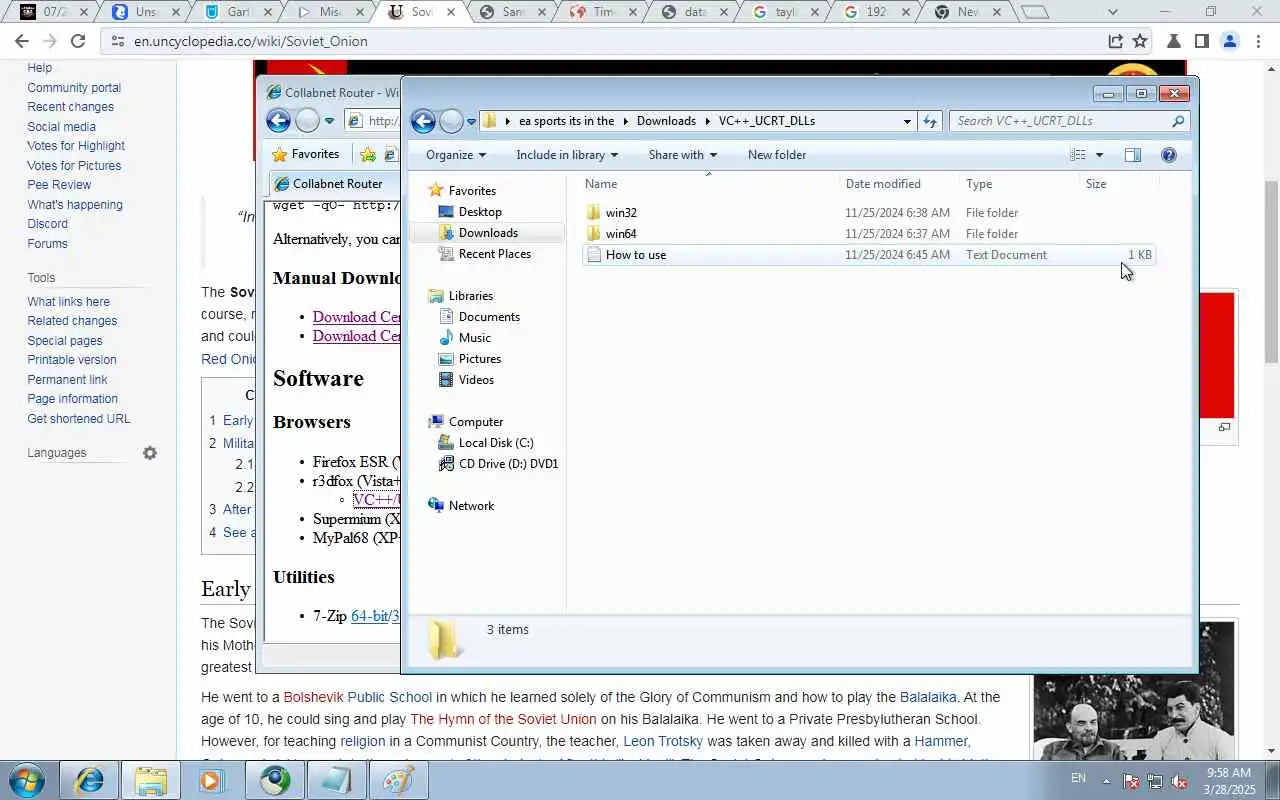Open Internet Explorer from taskbar

click(89, 780)
